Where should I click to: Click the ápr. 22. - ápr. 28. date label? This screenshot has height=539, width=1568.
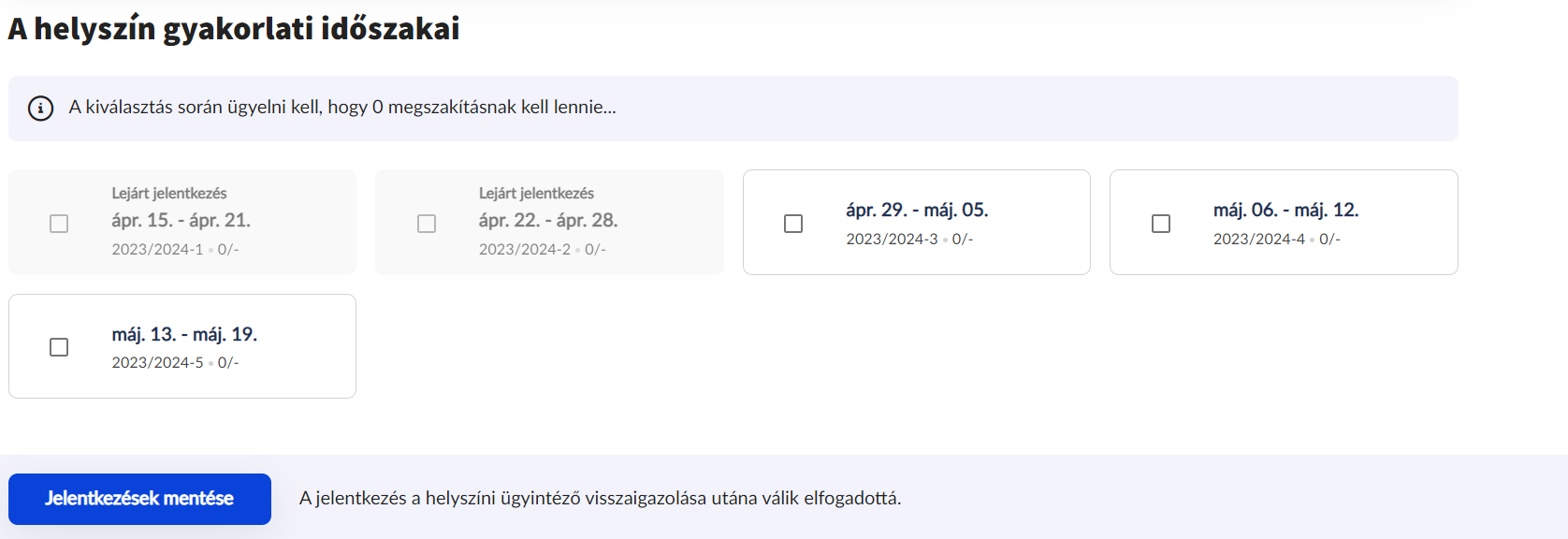pos(548,221)
